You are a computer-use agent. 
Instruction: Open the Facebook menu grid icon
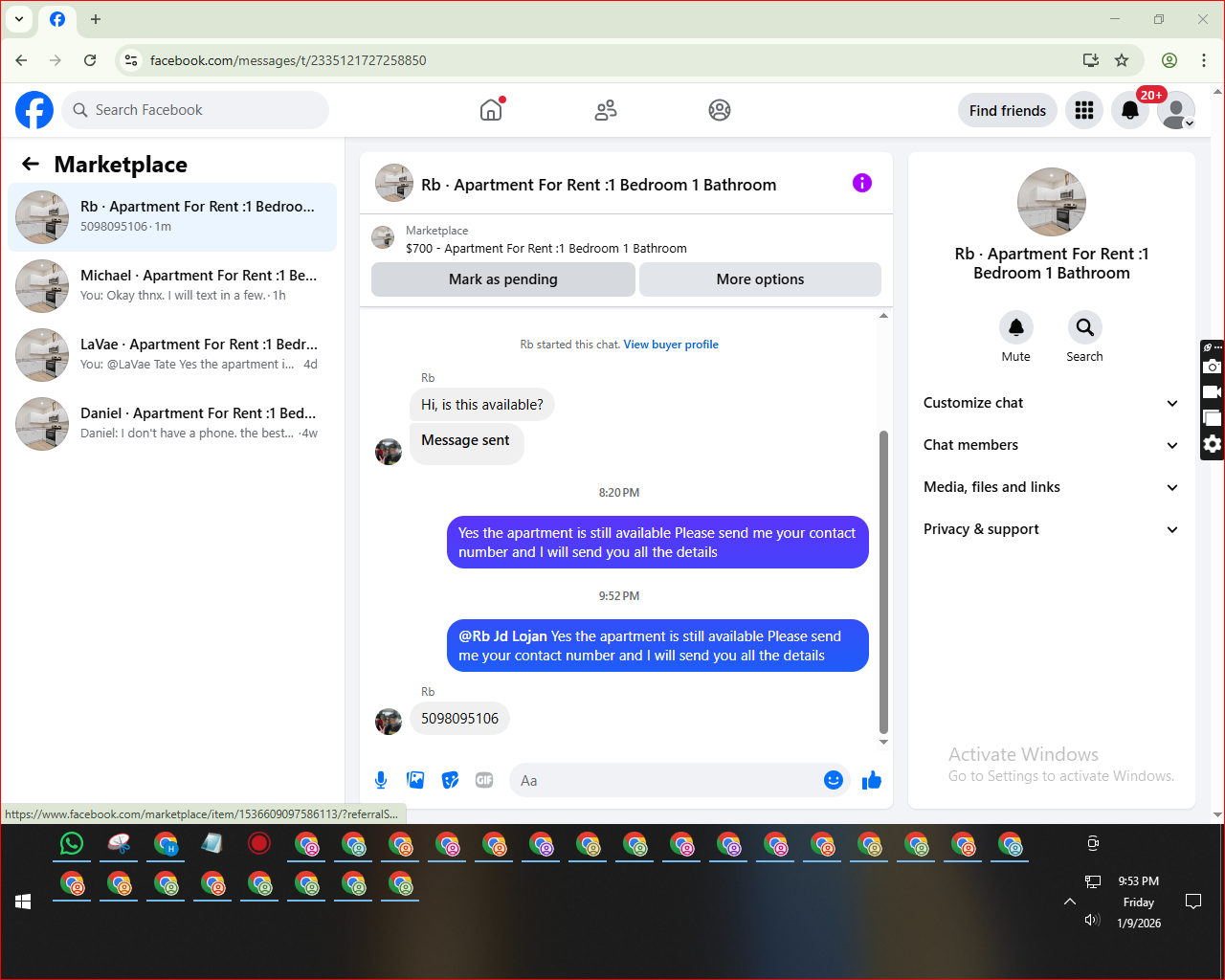pos(1084,110)
